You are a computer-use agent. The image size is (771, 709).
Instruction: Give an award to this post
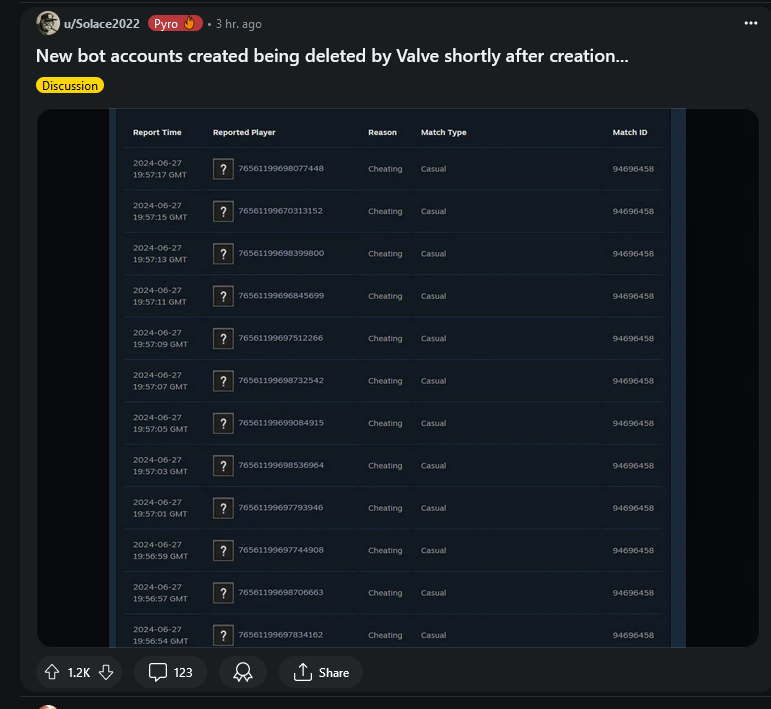click(x=243, y=672)
